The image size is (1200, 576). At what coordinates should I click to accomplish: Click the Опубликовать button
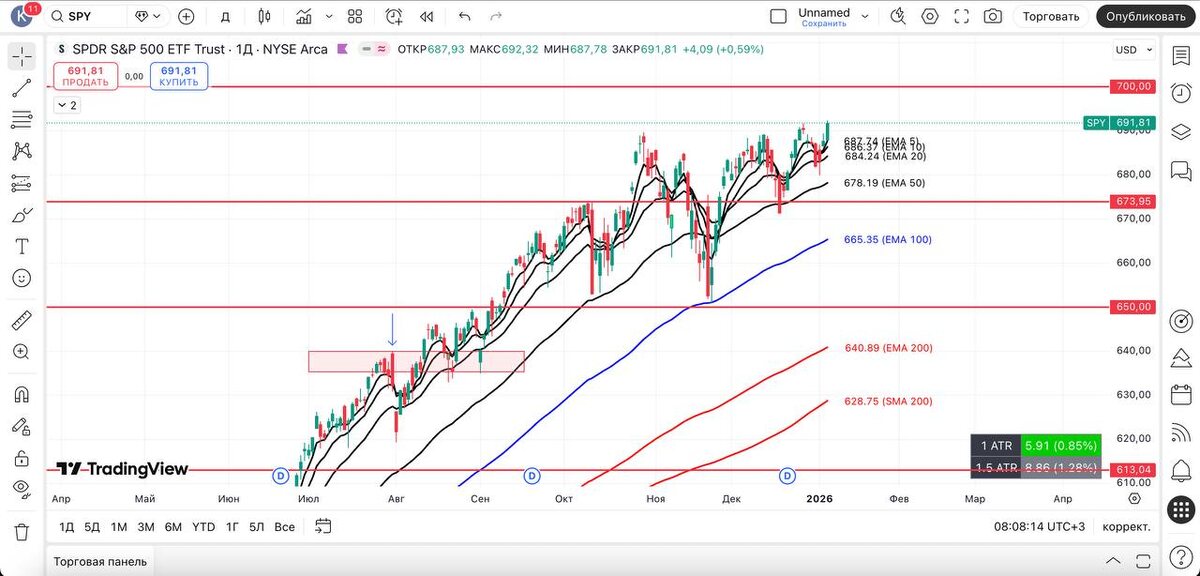(x=1147, y=16)
